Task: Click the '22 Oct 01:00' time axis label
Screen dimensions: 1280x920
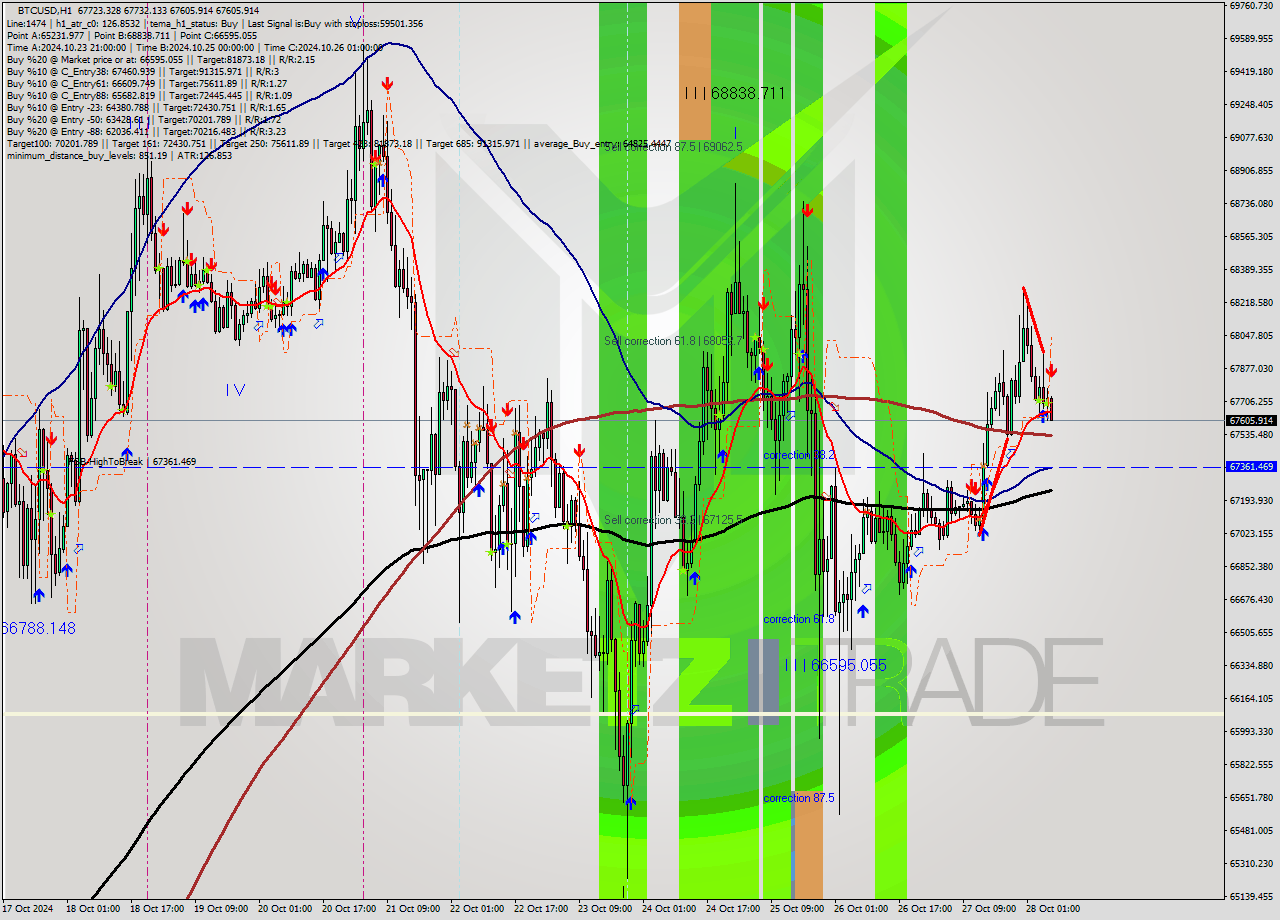Action: point(477,909)
